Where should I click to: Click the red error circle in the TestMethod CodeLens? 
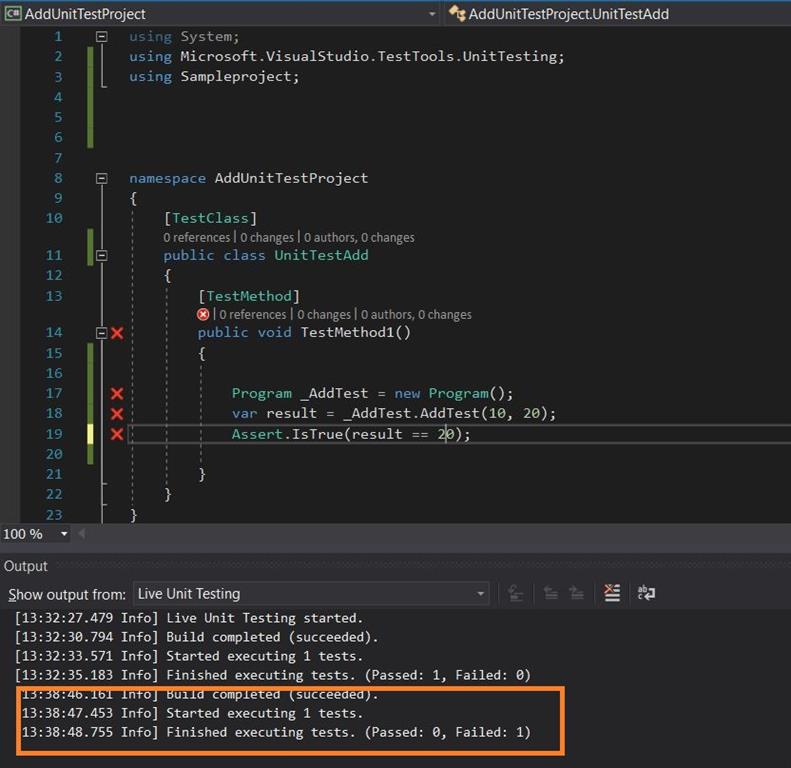coord(203,314)
